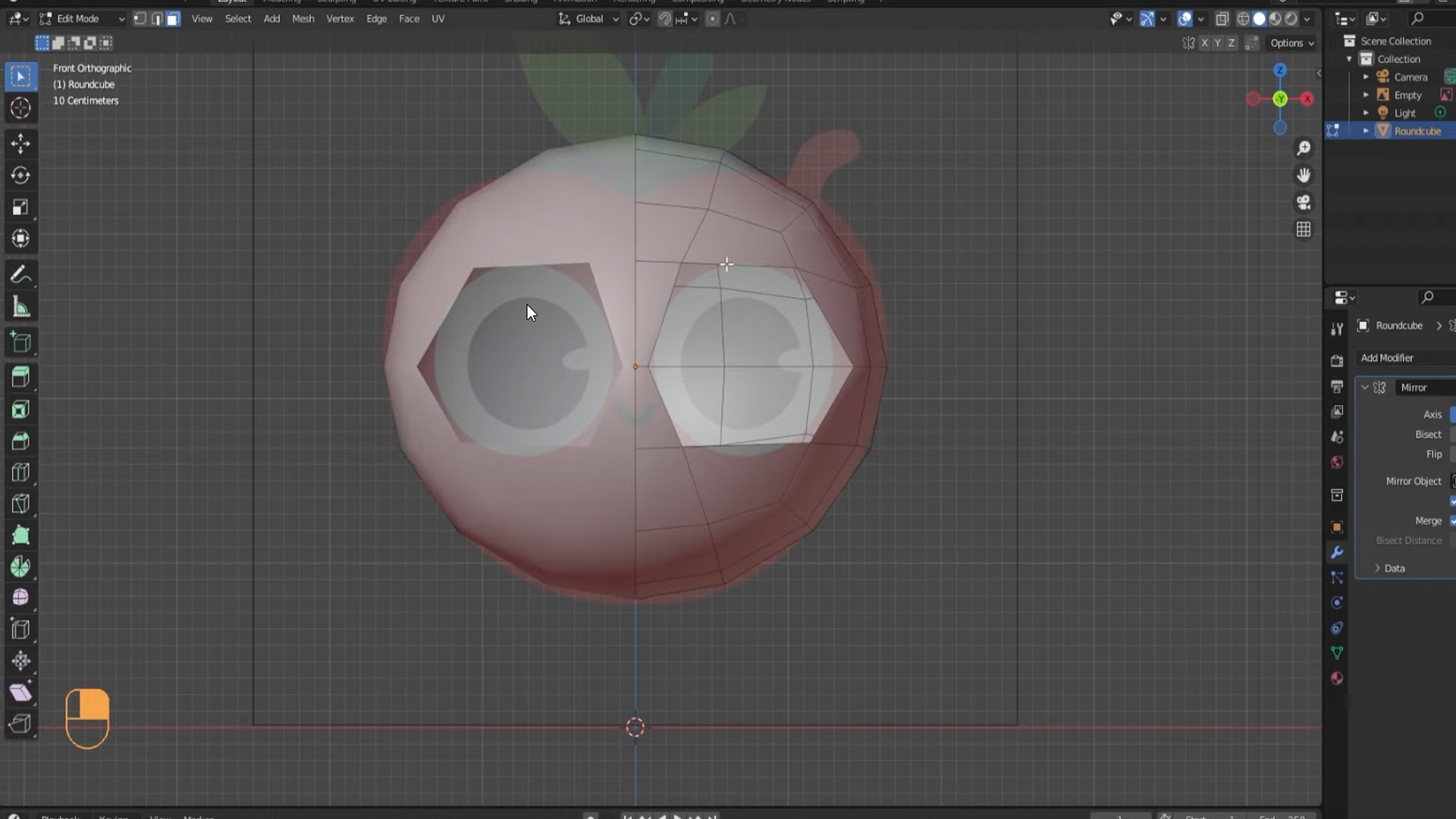Open the Material Properties sphere tab
The image size is (1456, 819).
click(1337, 679)
